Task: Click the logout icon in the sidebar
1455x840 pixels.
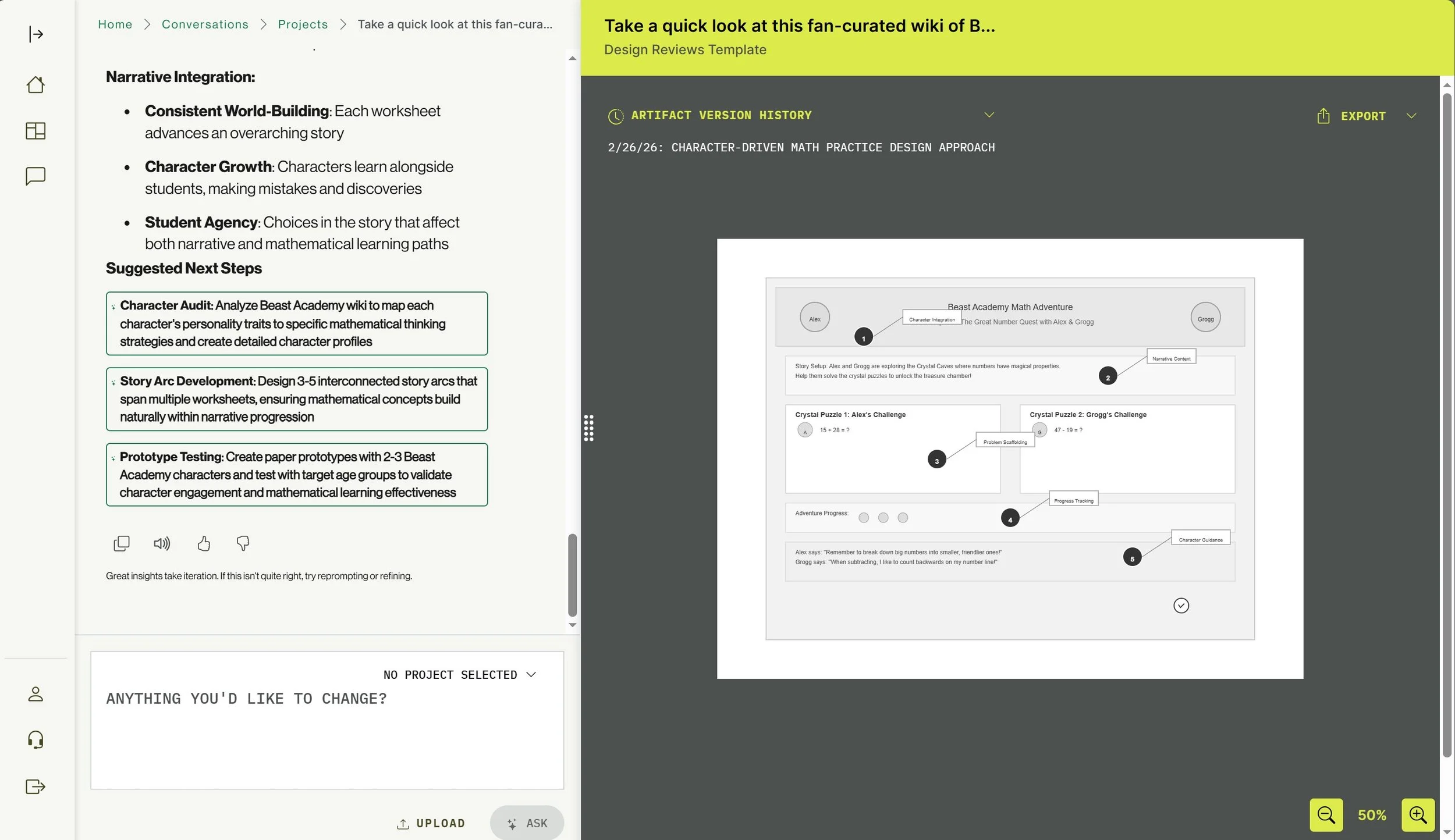Action: point(36,786)
